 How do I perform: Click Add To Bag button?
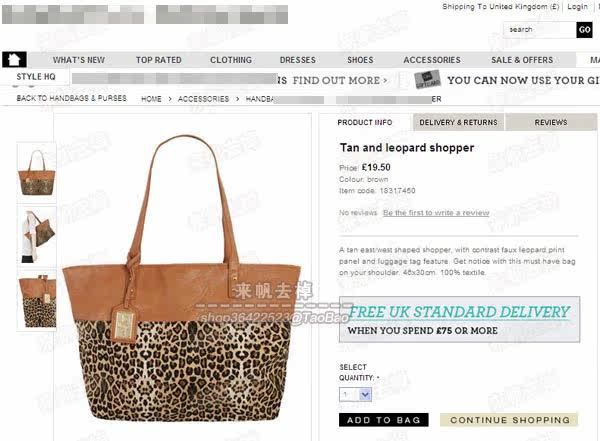click(x=383, y=420)
